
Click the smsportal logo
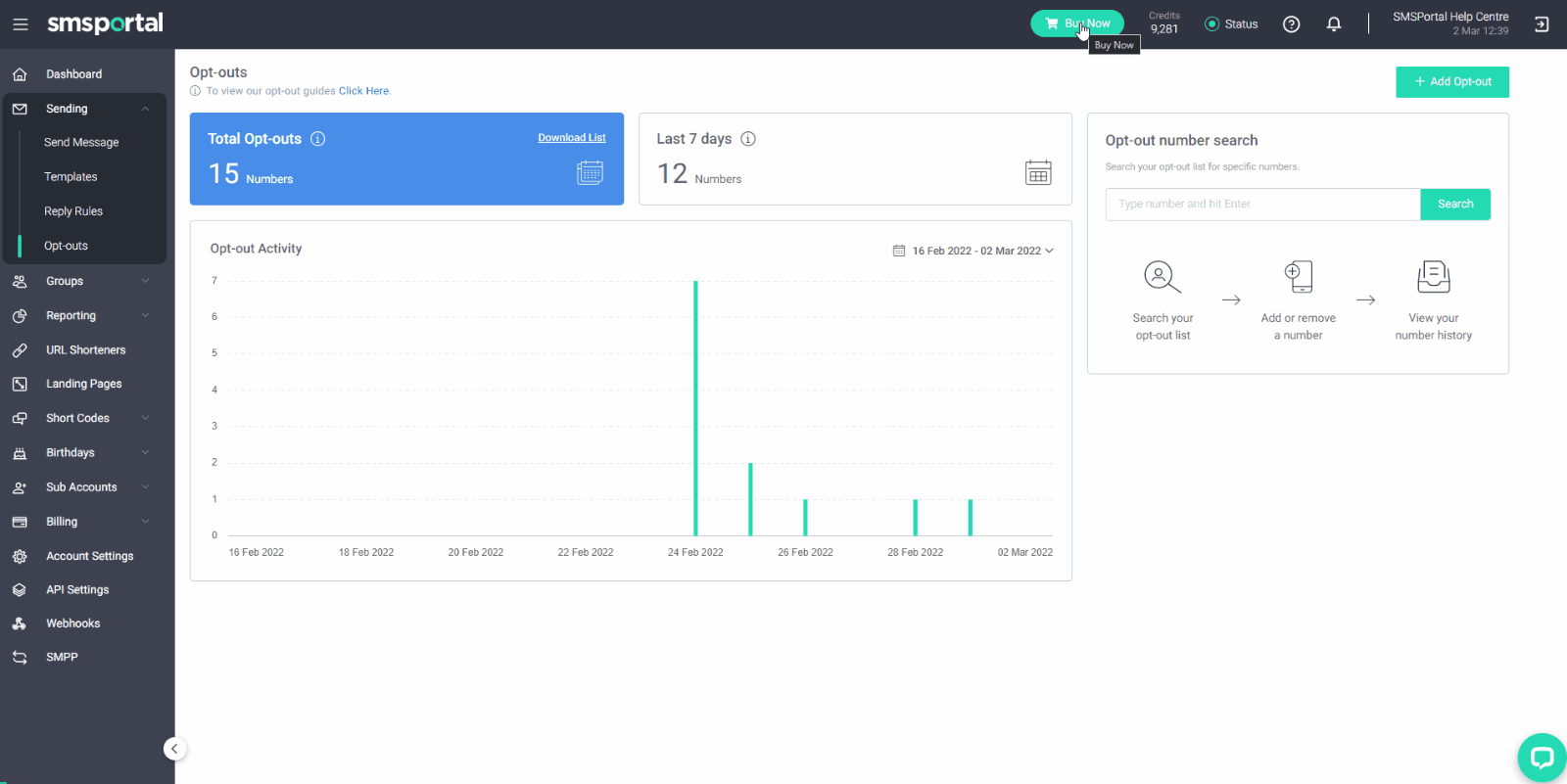coord(105,23)
